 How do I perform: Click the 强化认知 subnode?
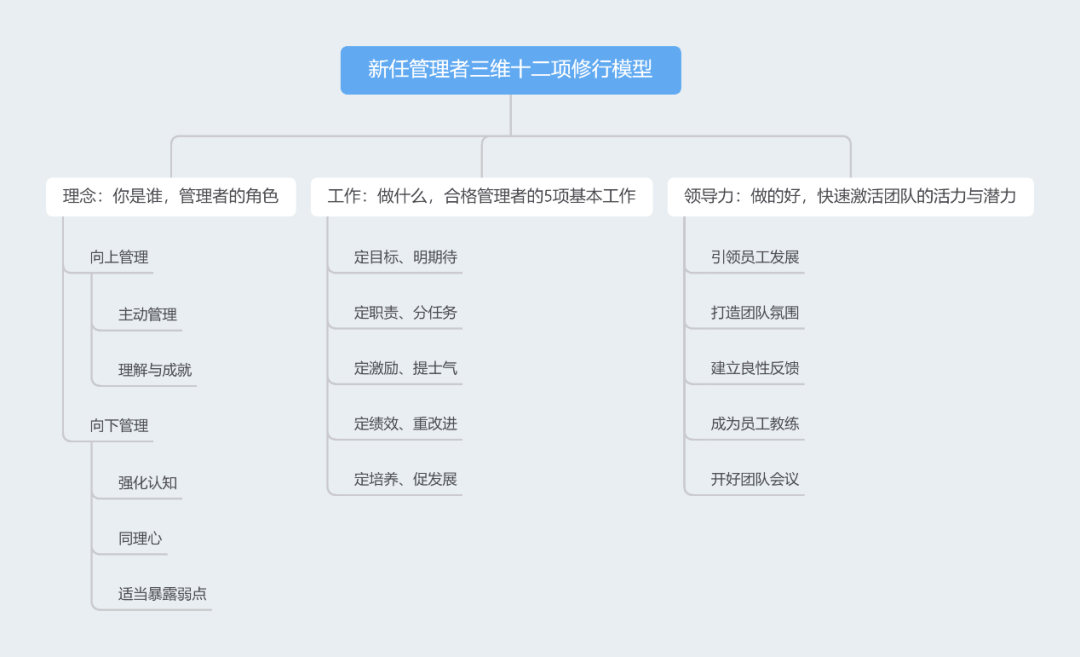(x=147, y=483)
